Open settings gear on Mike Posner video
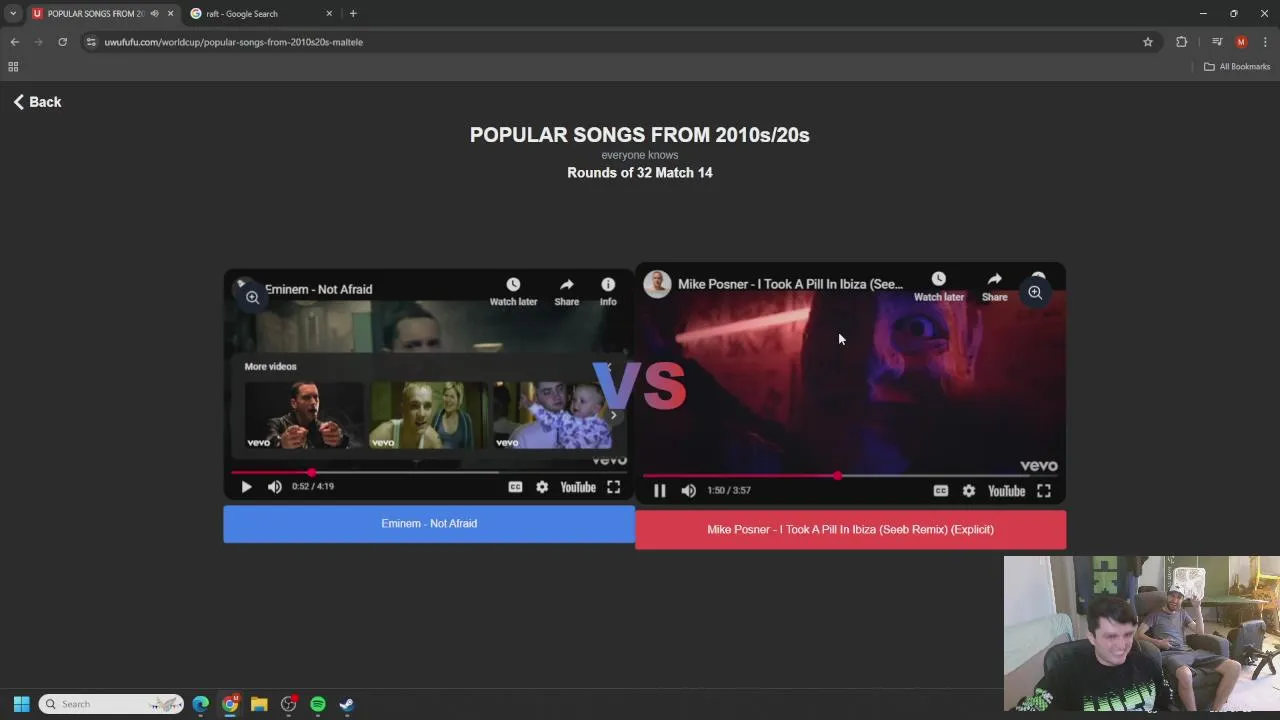Screen dimensions: 1280x720 click(969, 490)
